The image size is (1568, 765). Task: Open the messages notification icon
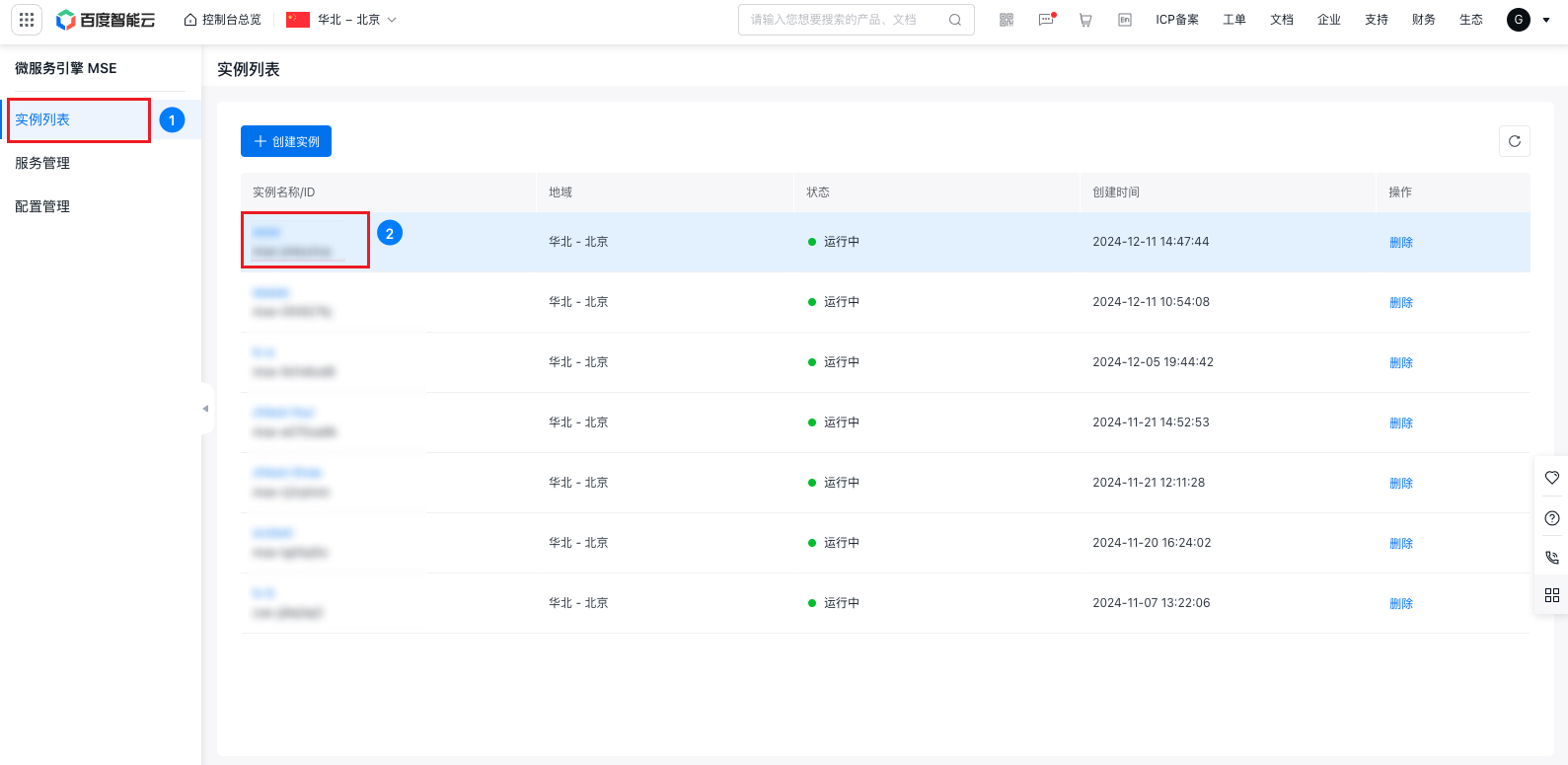click(1047, 20)
